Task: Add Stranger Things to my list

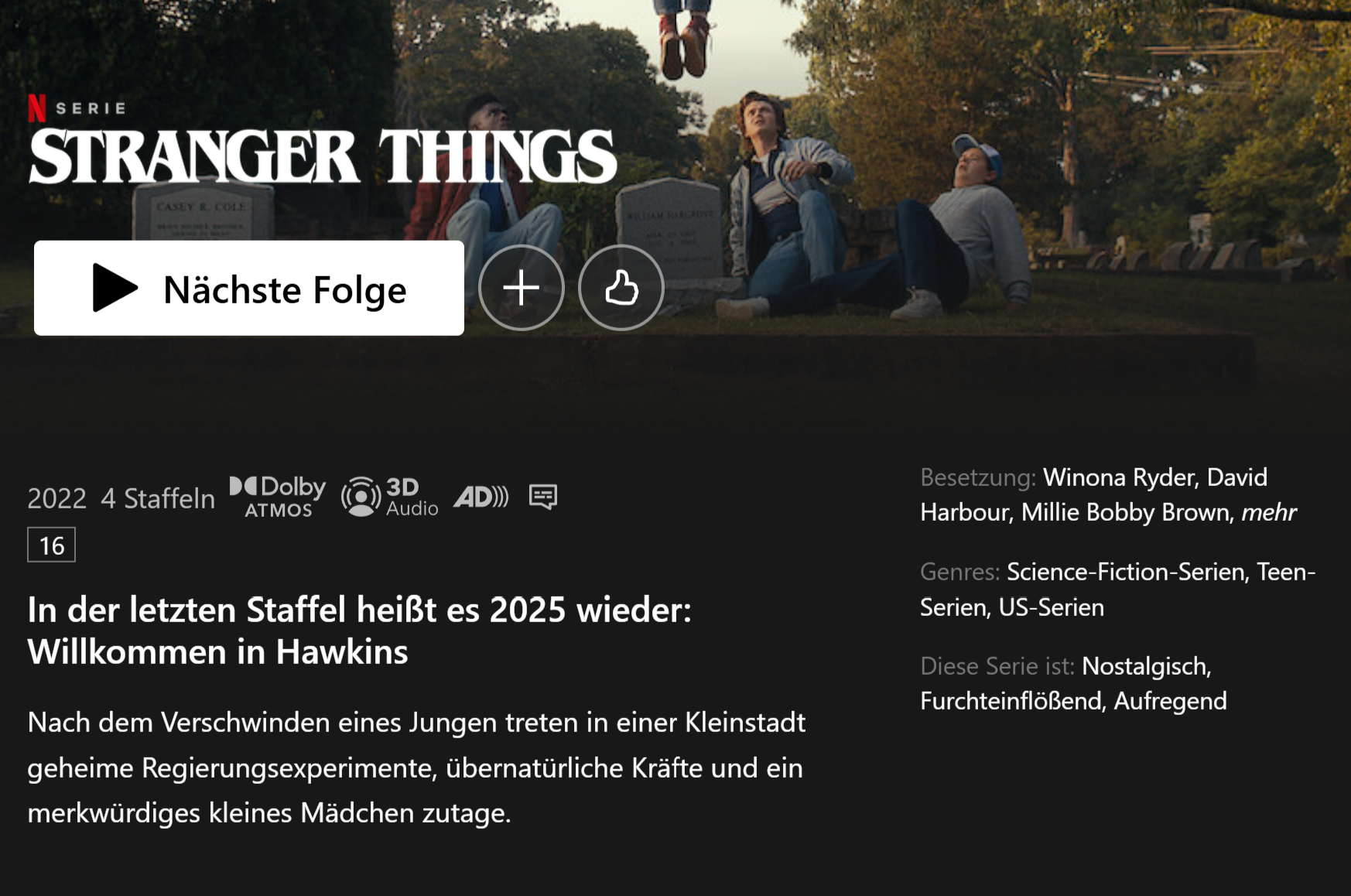Action: (x=522, y=288)
